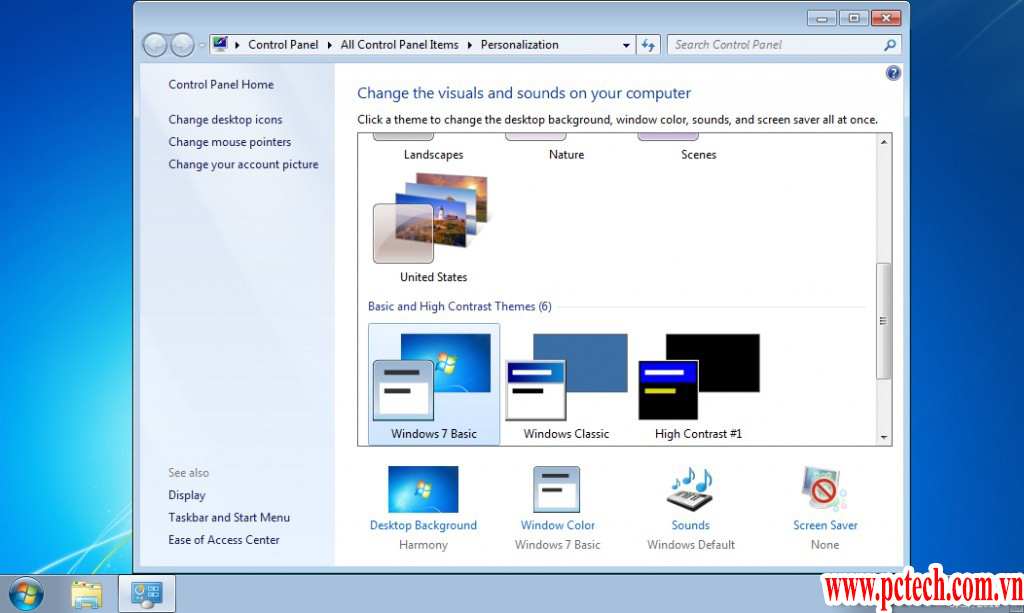Open the Screen Saver icon
1024x613 pixels.
click(x=824, y=490)
